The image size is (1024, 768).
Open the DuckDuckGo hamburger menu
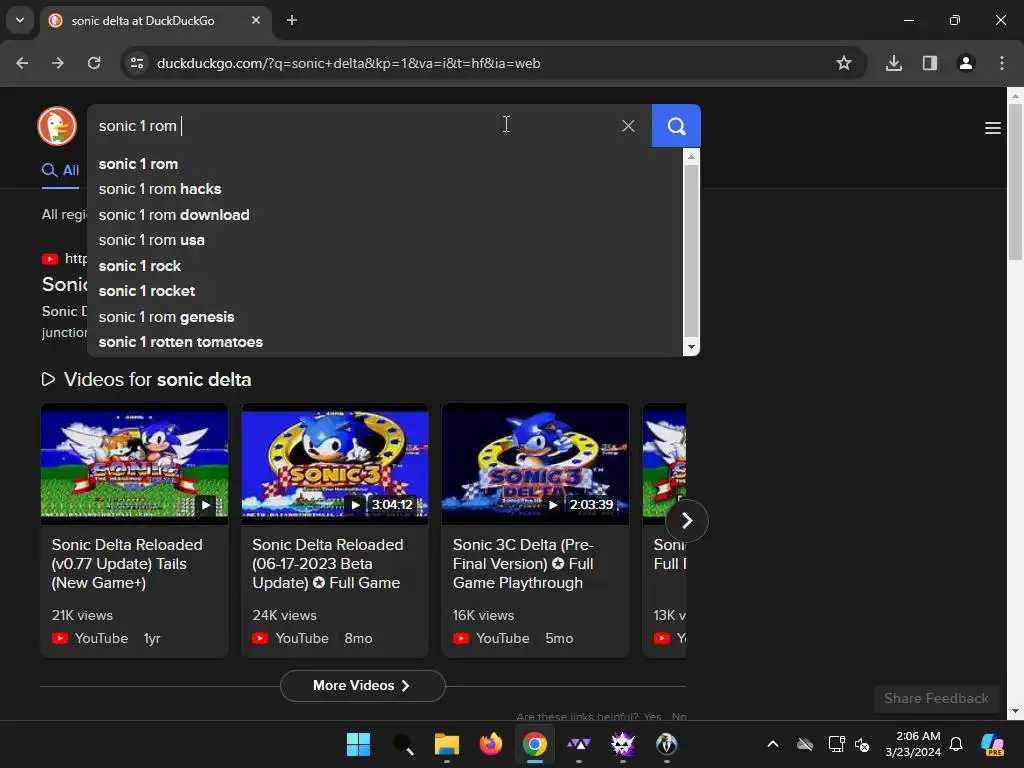point(993,128)
